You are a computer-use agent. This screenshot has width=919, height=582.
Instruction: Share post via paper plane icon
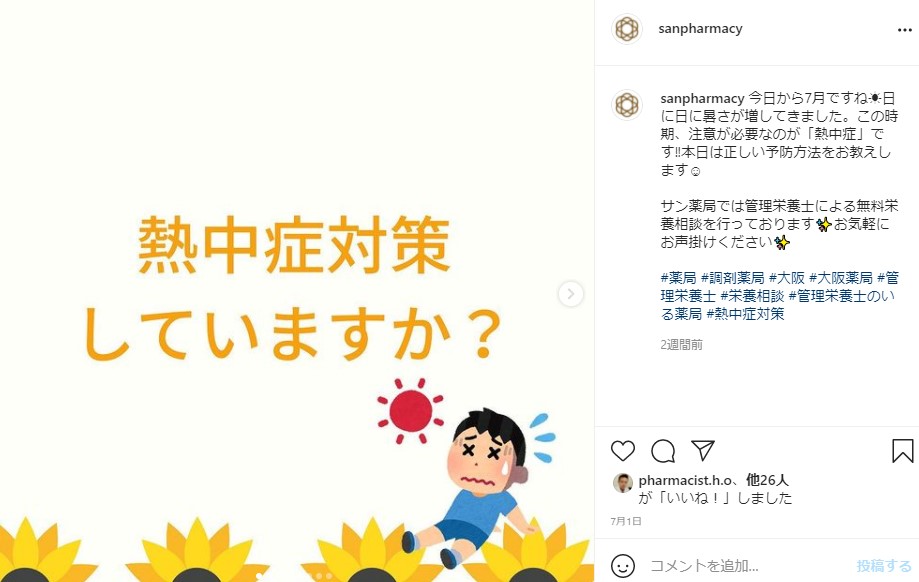703,450
